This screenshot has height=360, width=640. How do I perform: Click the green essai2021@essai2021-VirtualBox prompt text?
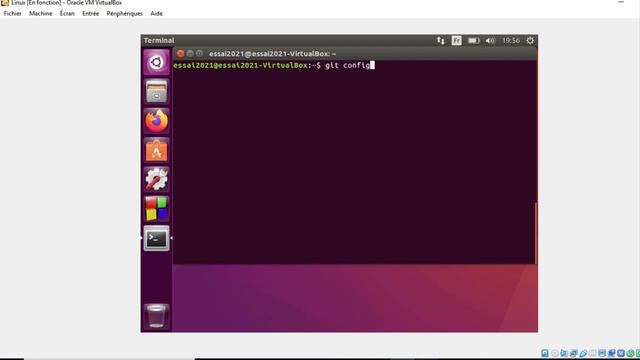click(x=240, y=65)
